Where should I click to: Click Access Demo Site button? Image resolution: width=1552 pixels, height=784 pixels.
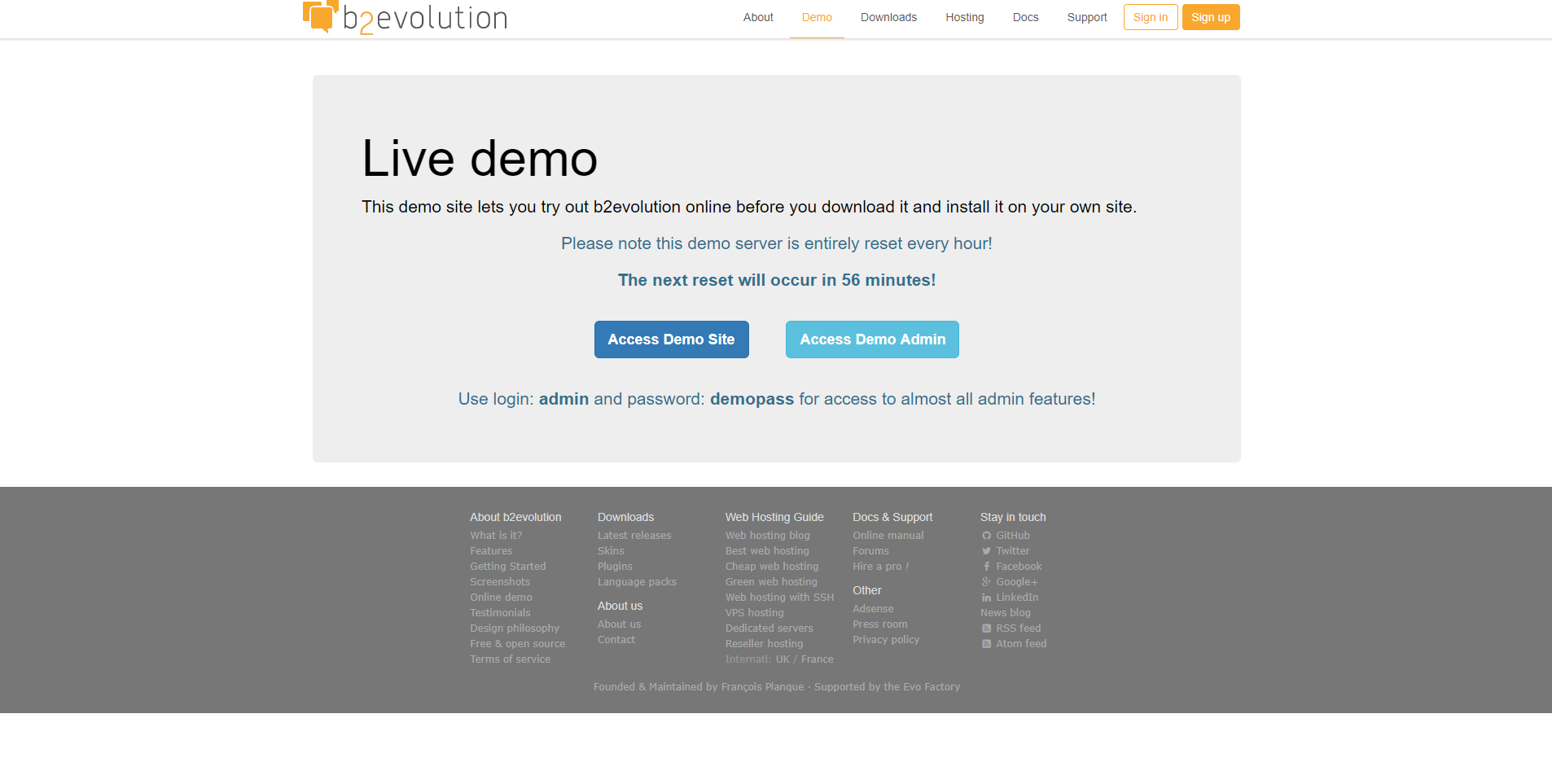coord(671,339)
